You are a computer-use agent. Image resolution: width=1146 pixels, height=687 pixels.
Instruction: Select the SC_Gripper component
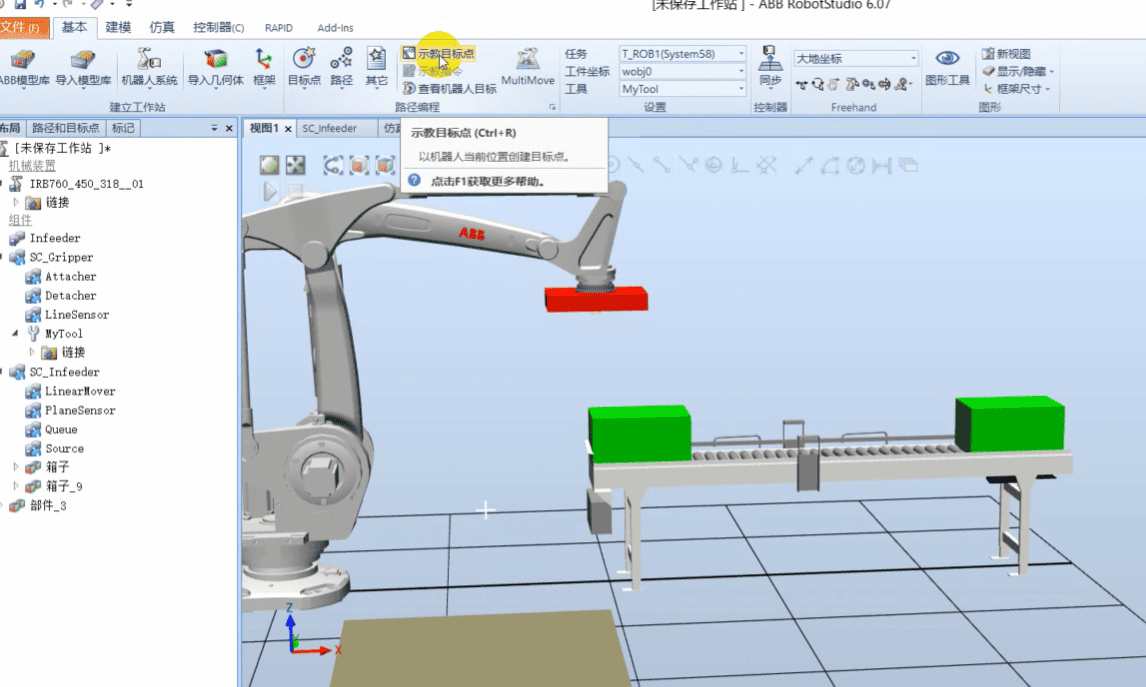tap(51, 257)
